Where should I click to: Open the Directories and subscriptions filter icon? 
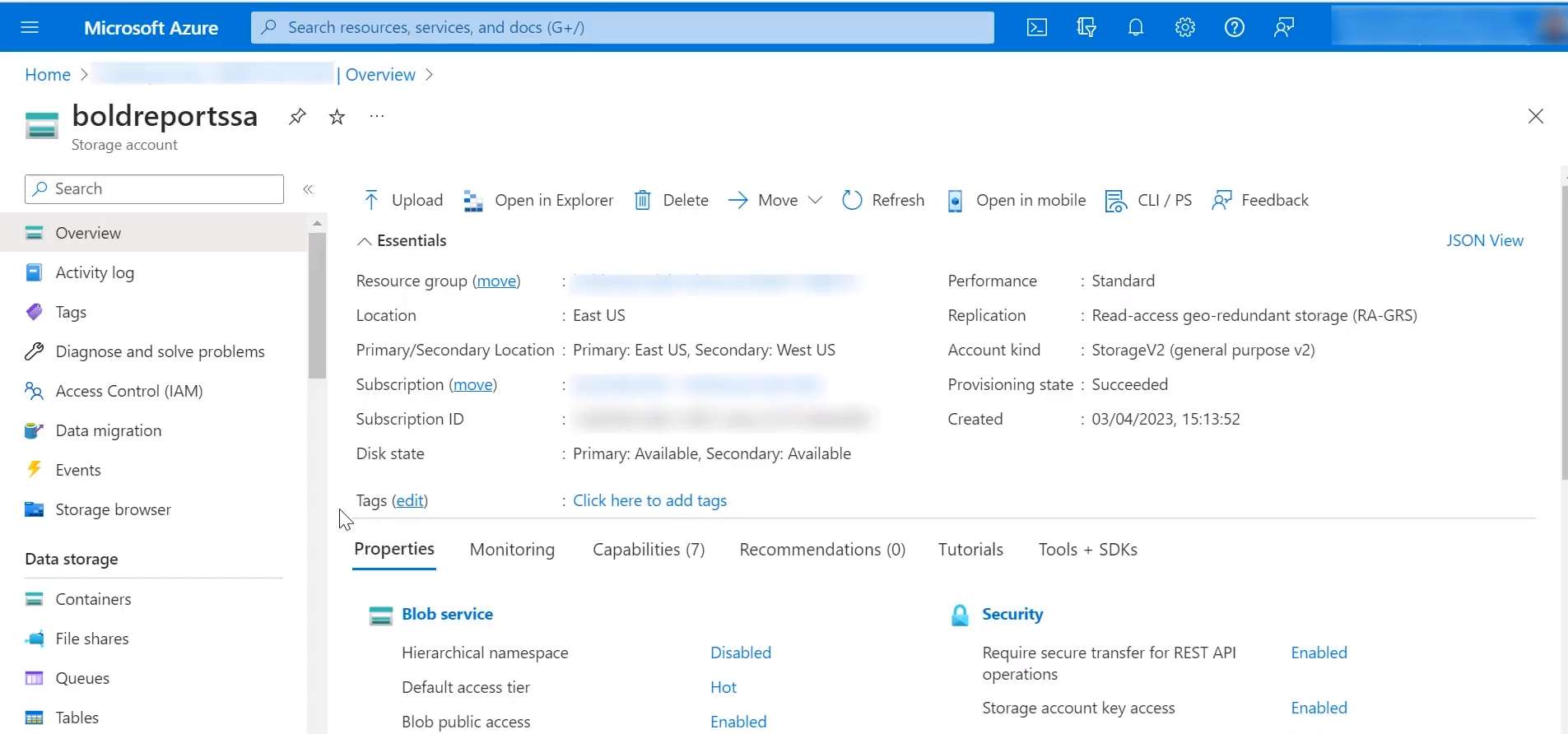click(x=1086, y=27)
